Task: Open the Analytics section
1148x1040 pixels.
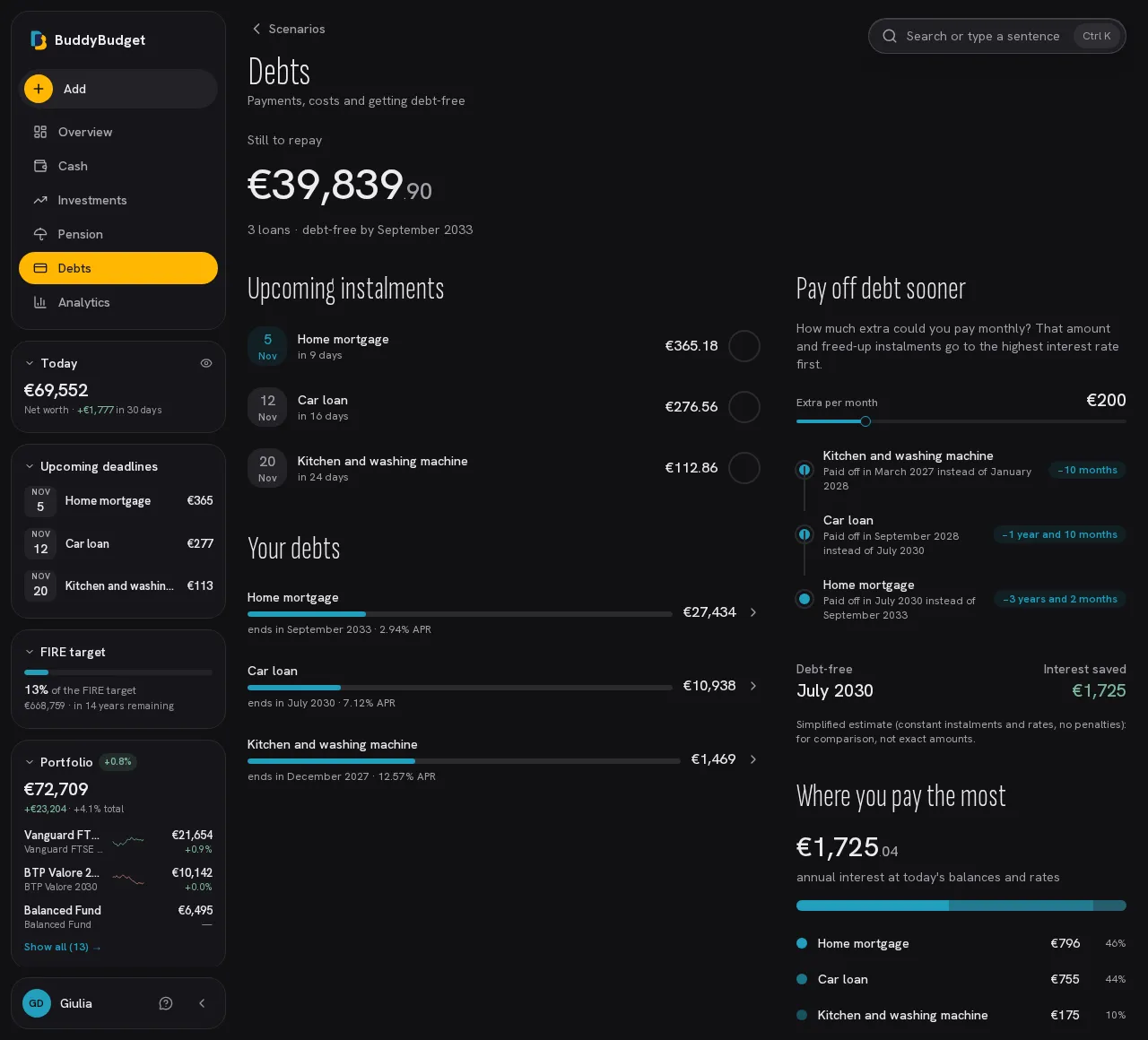Action: pos(118,302)
